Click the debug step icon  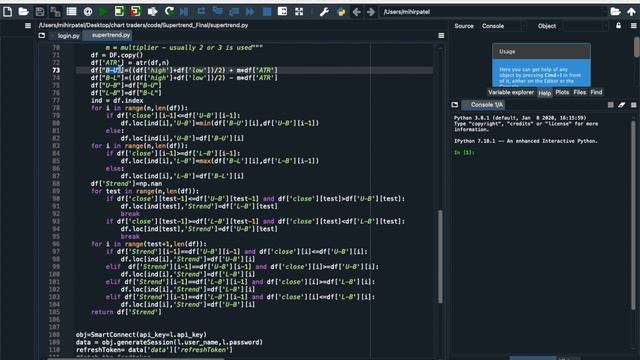[201, 12]
